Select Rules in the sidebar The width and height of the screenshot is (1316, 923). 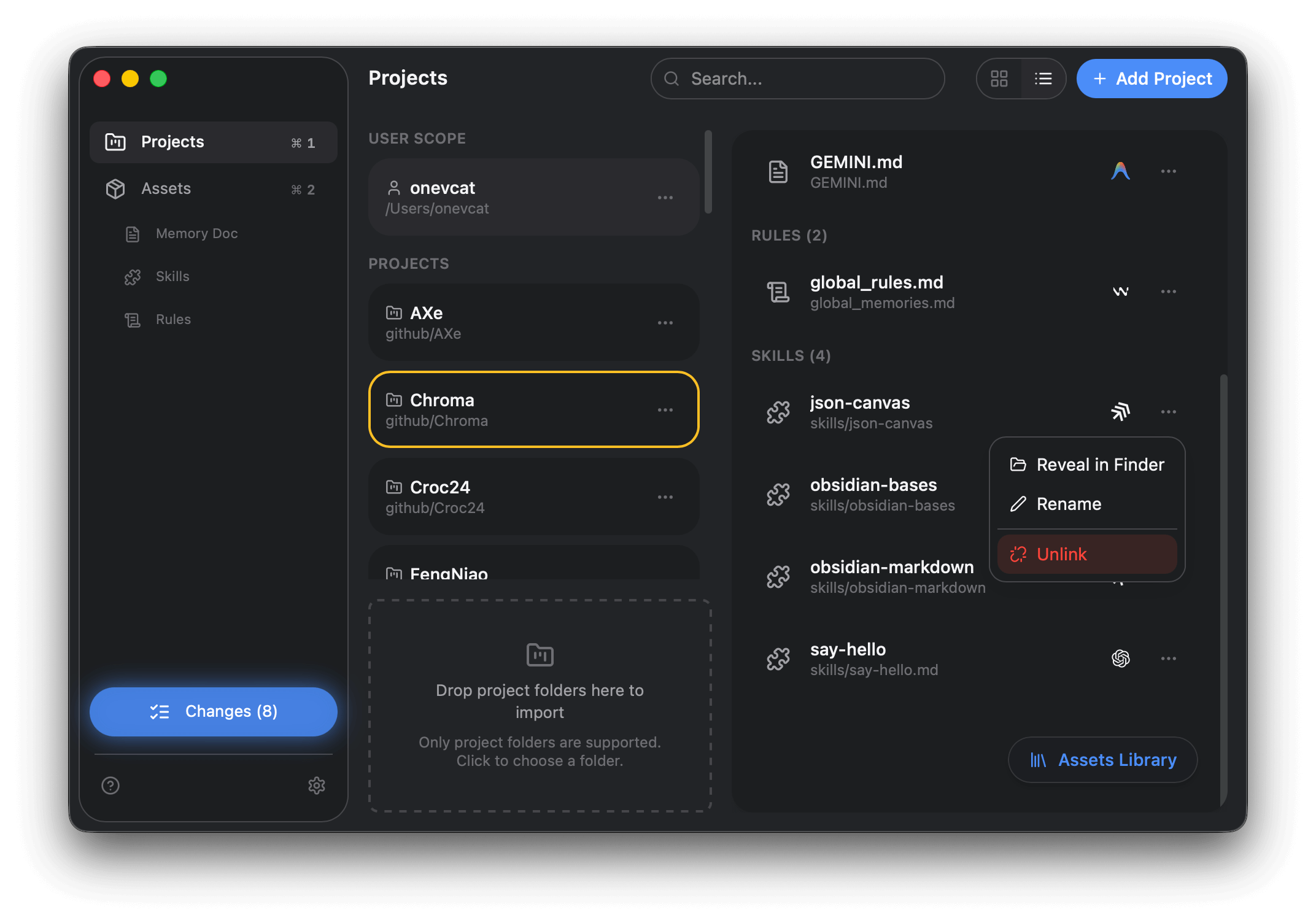(x=173, y=319)
